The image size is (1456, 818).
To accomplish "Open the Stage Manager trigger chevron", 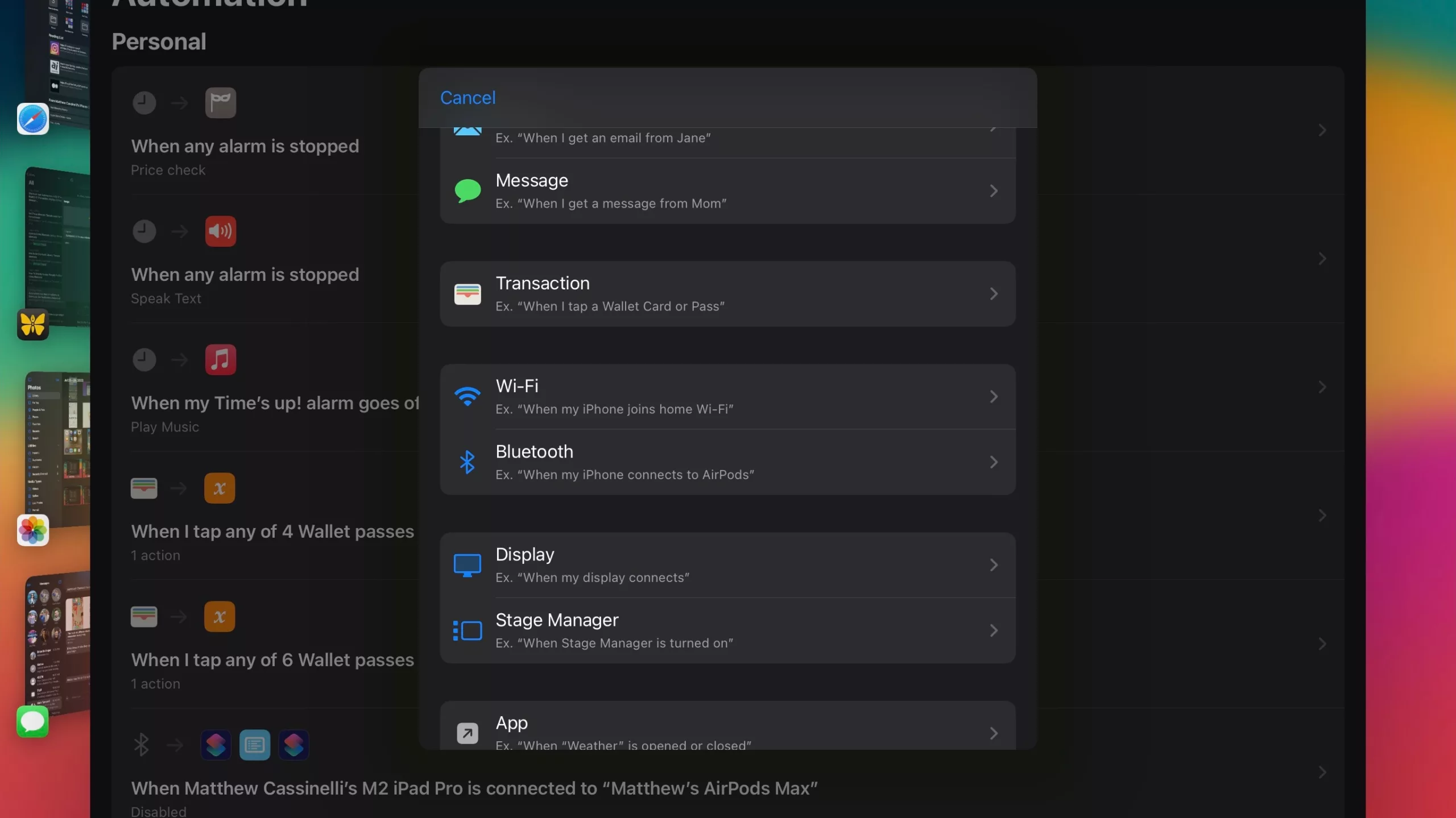I will click(994, 630).
